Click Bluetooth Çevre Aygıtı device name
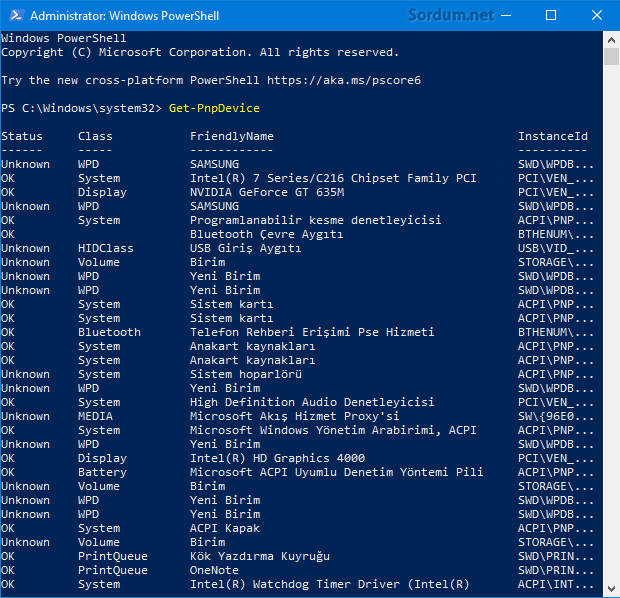 pyautogui.click(x=267, y=235)
